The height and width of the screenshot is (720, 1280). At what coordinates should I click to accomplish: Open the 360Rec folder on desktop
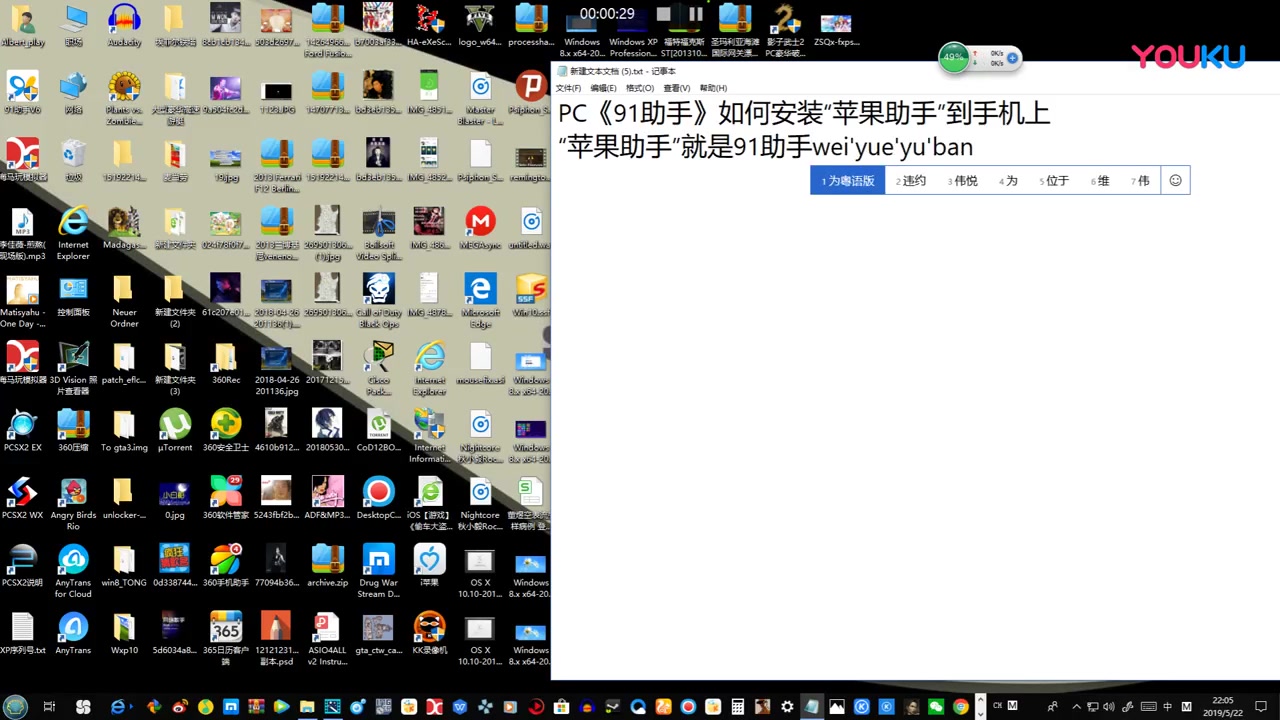pyautogui.click(x=226, y=363)
